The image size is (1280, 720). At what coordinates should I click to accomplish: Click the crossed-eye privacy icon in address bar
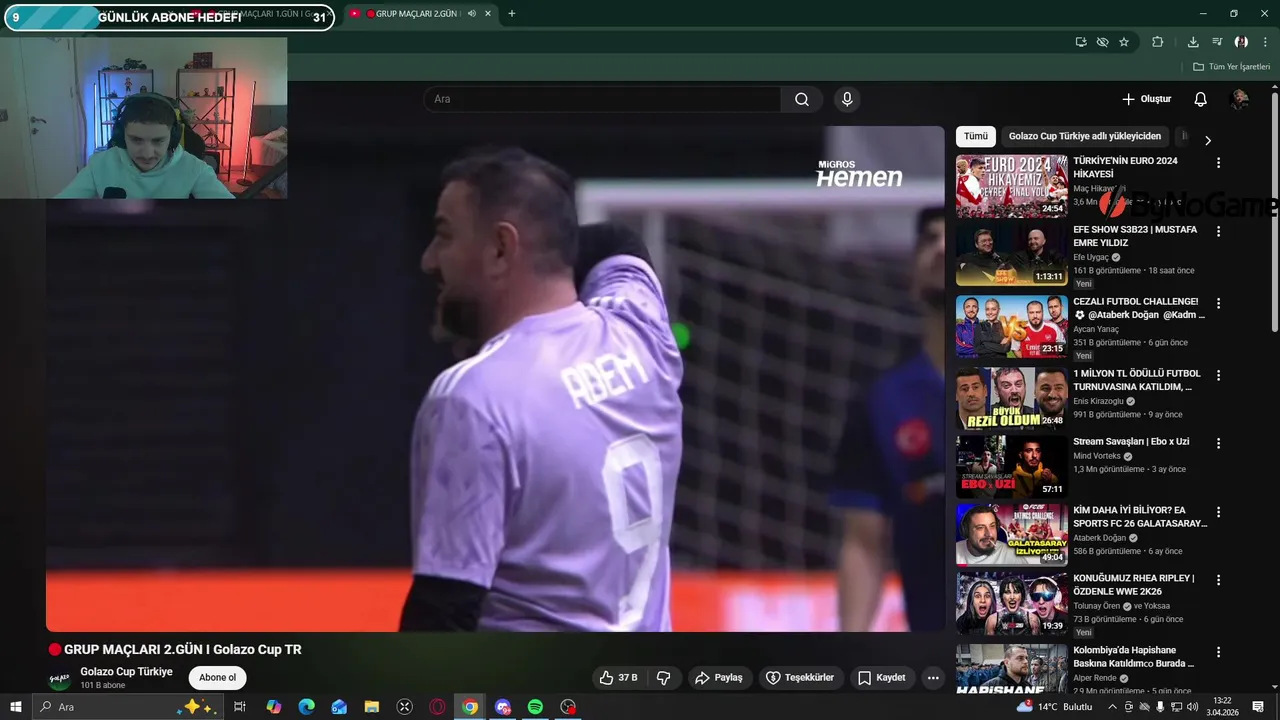pyautogui.click(x=1102, y=42)
